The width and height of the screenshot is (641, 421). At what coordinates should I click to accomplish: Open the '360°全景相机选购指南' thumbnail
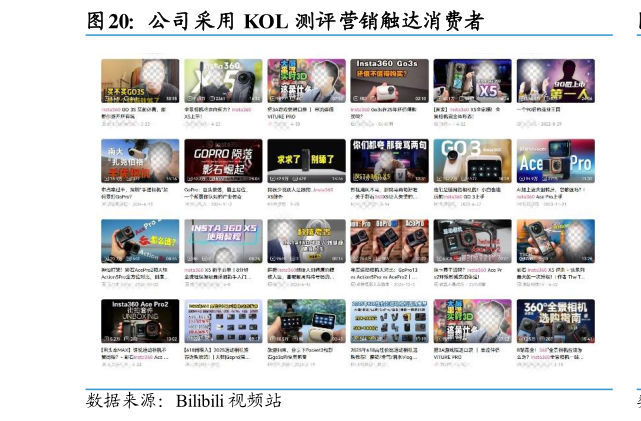[x=556, y=321]
